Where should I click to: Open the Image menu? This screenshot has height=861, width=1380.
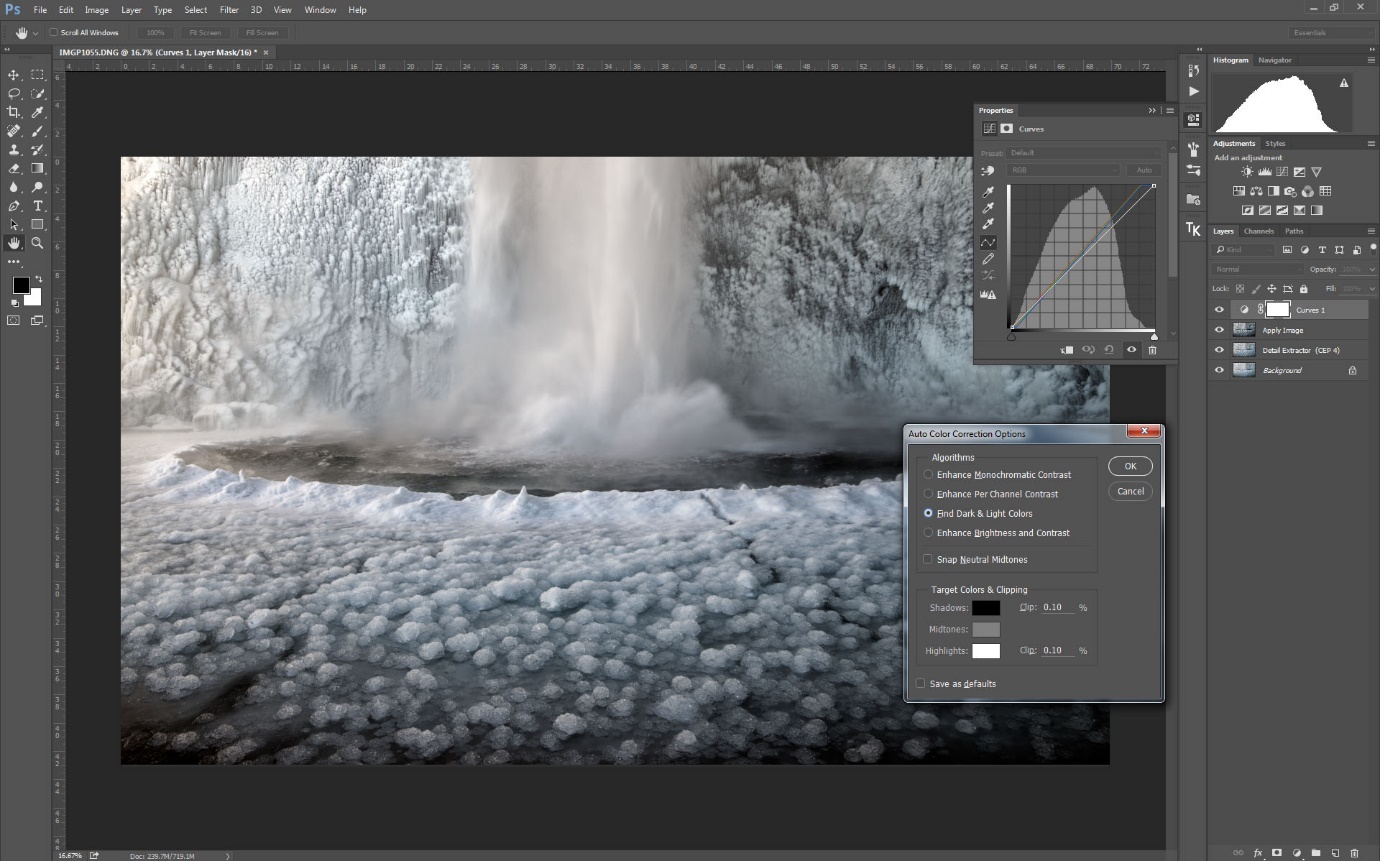coord(97,10)
